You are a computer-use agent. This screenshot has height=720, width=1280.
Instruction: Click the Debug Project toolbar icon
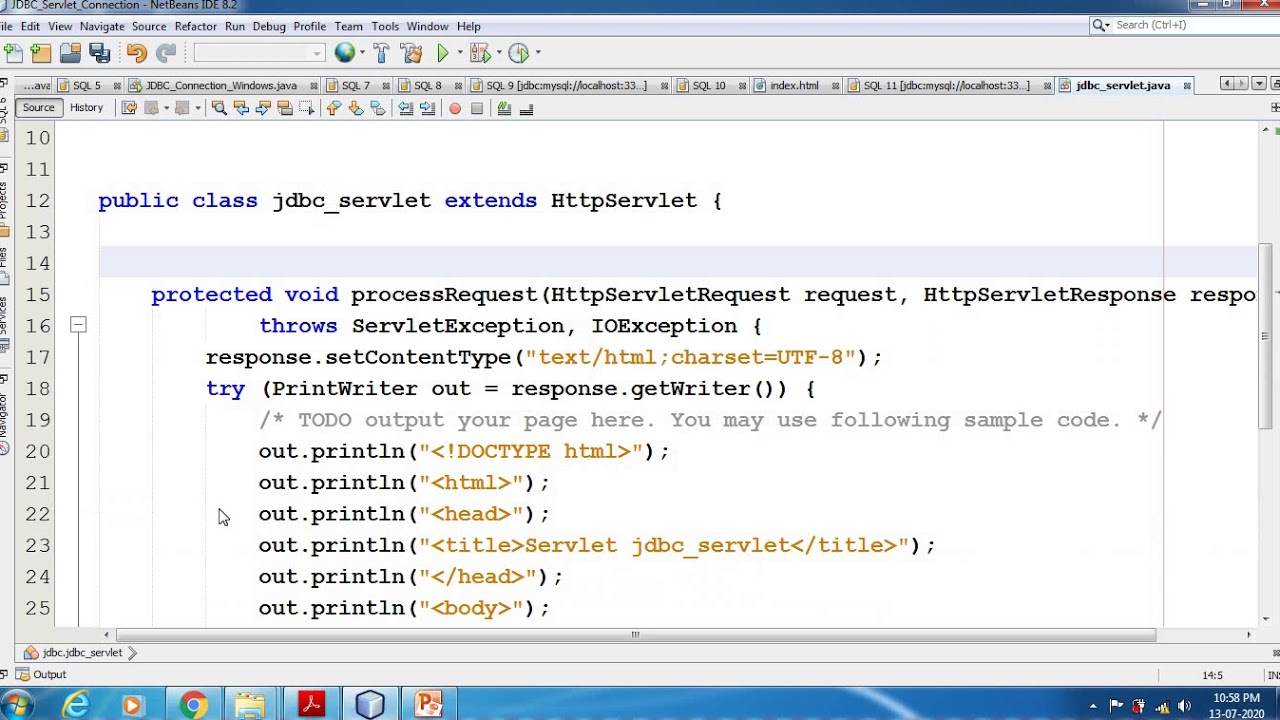(478, 52)
